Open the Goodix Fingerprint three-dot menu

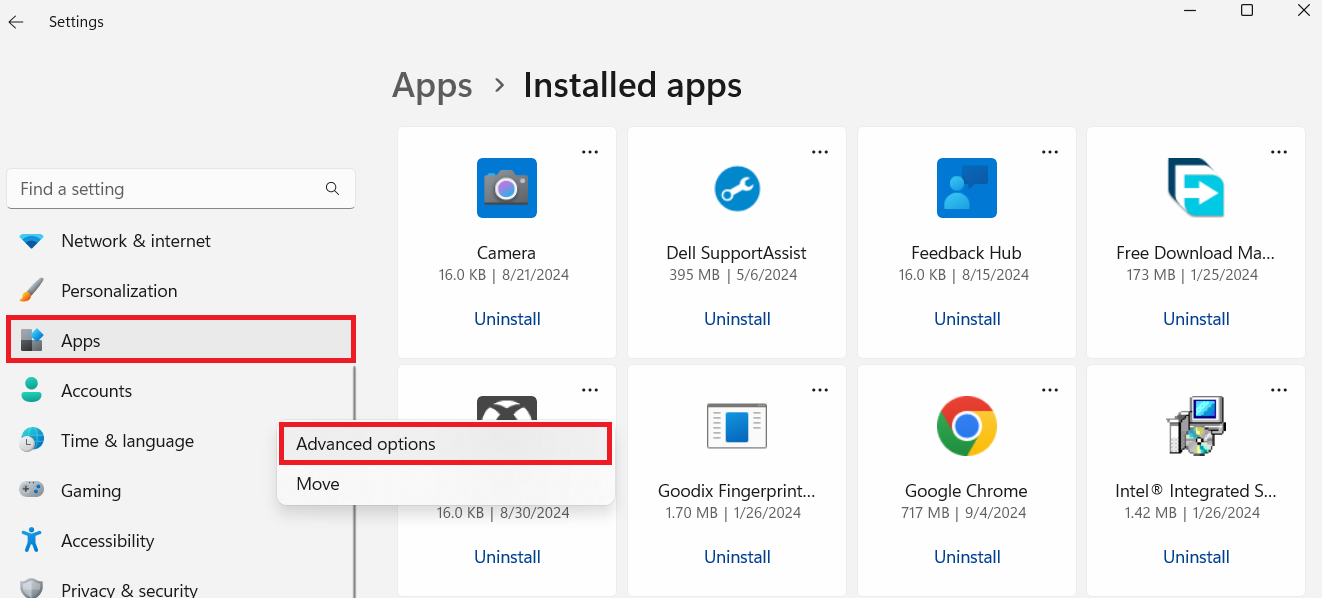click(820, 390)
